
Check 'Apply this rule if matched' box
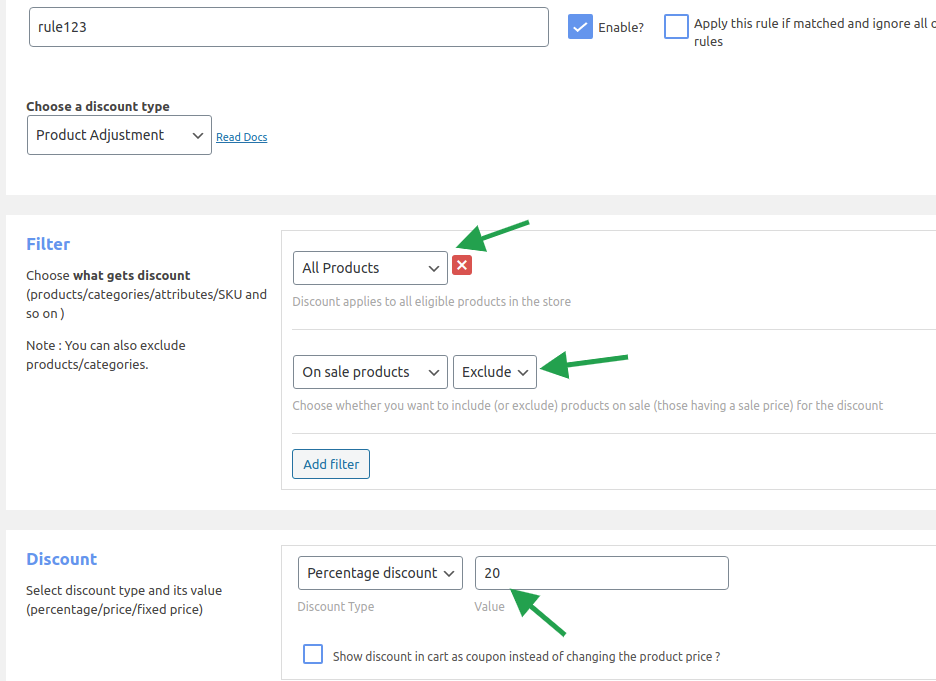677,27
